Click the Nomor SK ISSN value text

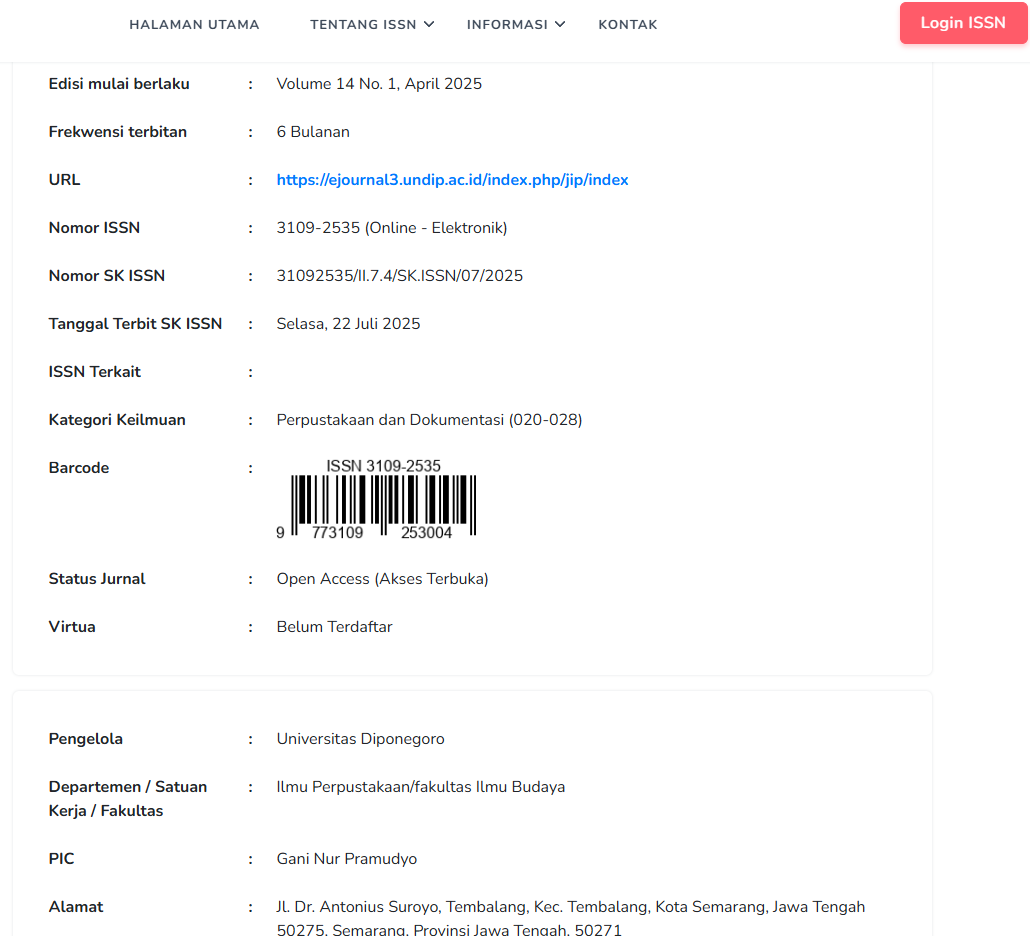pyautogui.click(x=399, y=276)
